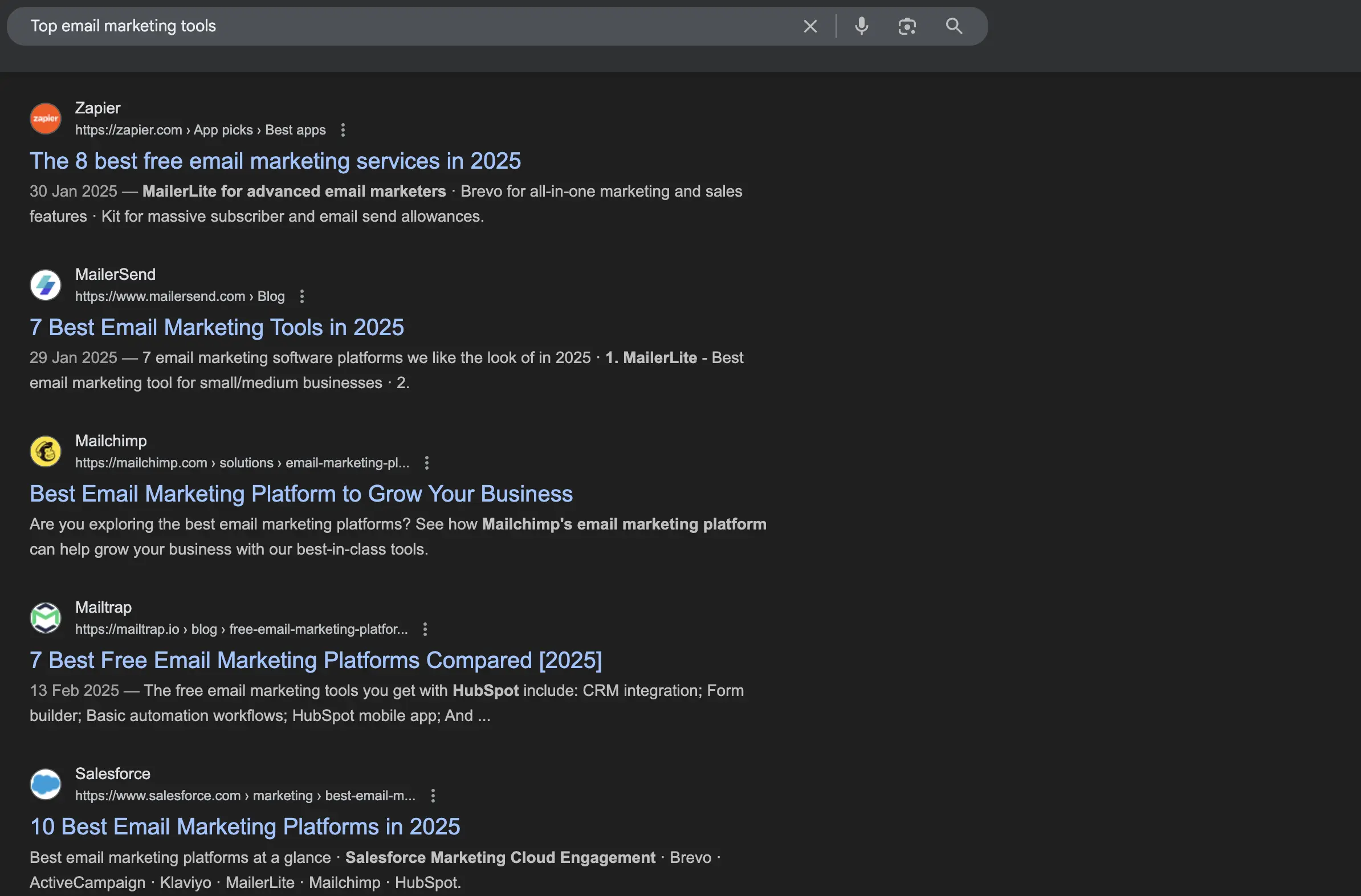Open the three-dot menu next to Salesforce URL
The width and height of the screenshot is (1361, 896).
[x=433, y=795]
